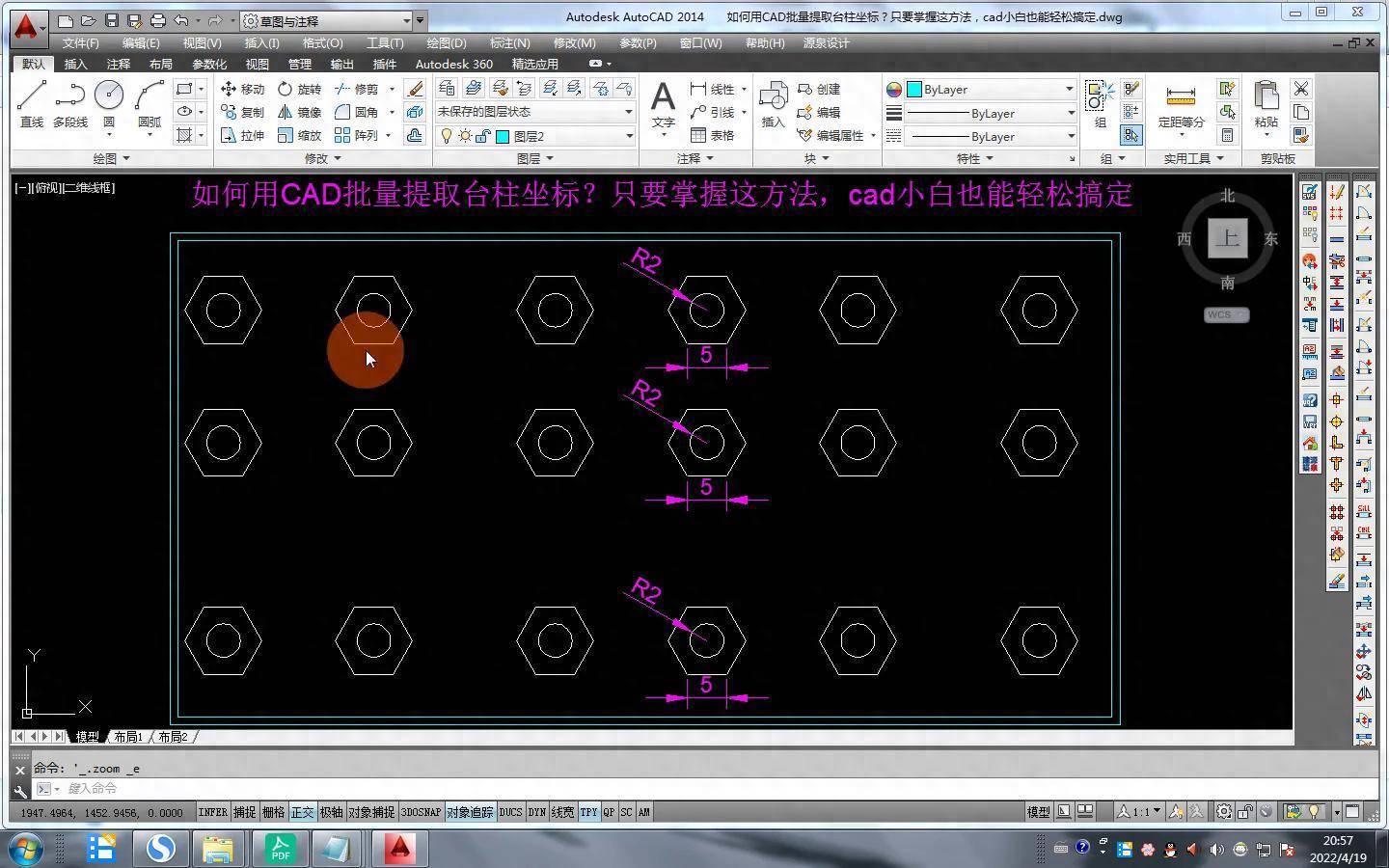Image resolution: width=1389 pixels, height=868 pixels.
Task: Click the WCS button under ViewCube
Action: [x=1225, y=314]
